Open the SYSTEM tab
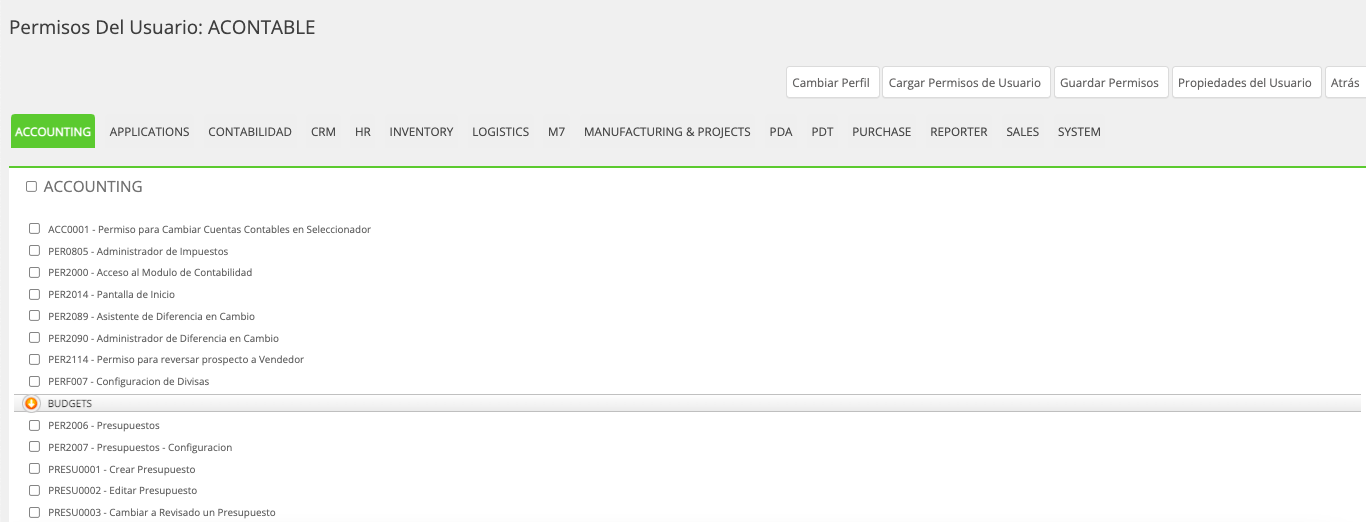The image size is (1366, 522). [x=1079, y=131]
